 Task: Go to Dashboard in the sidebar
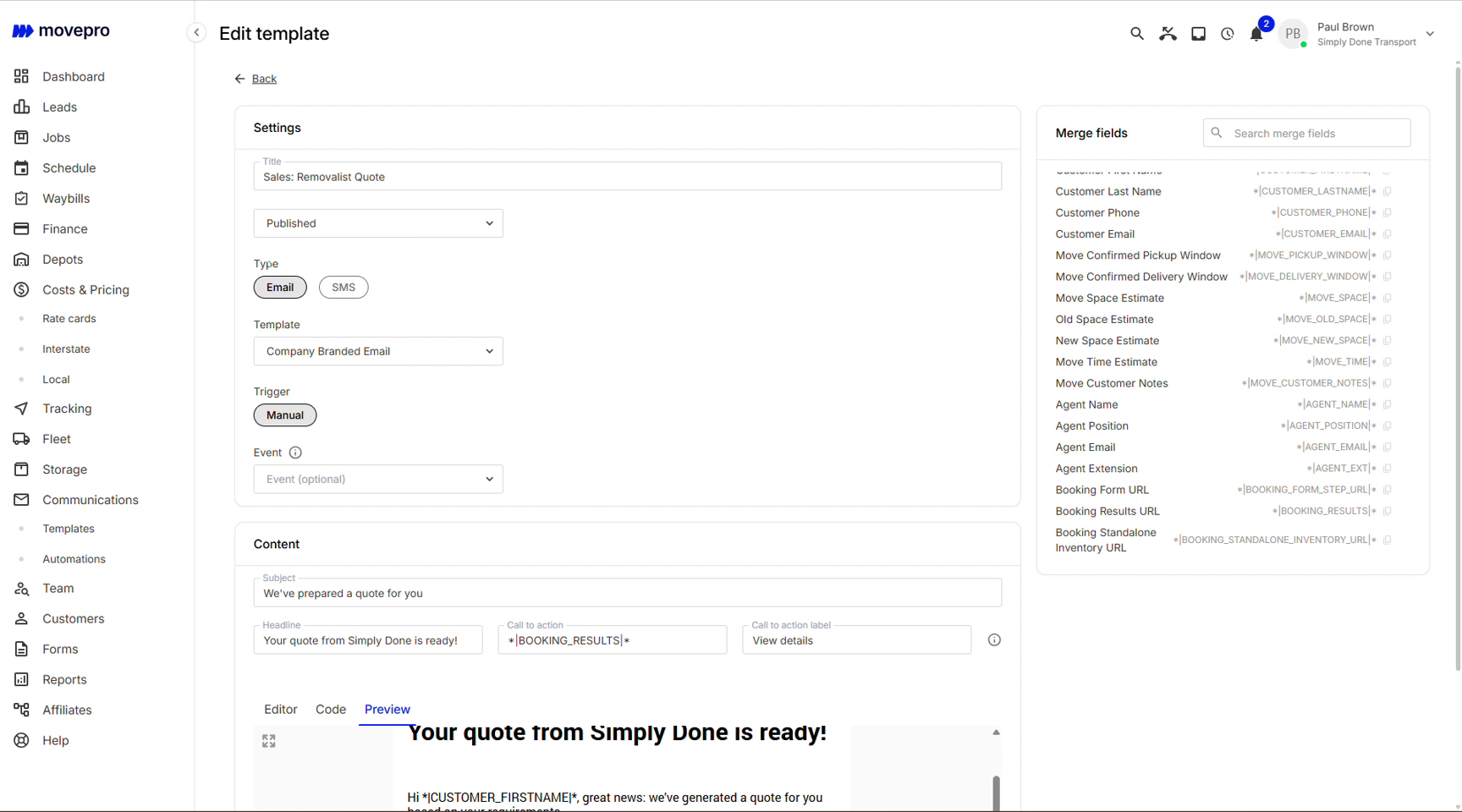(74, 76)
